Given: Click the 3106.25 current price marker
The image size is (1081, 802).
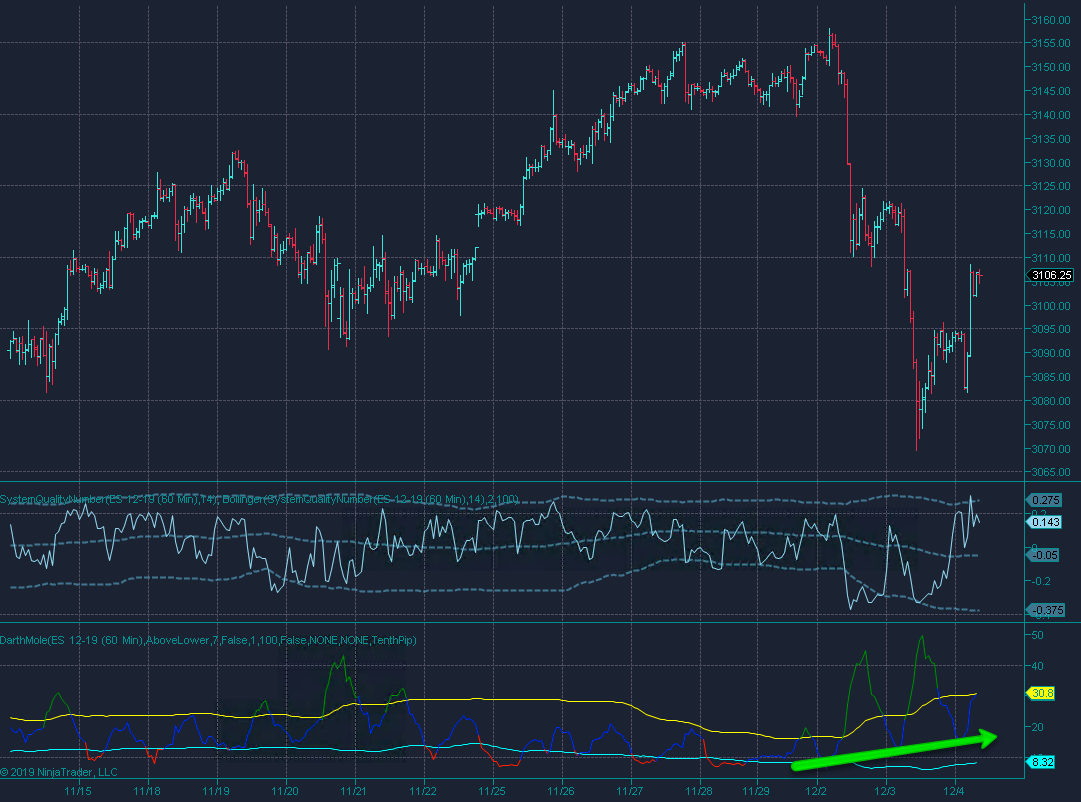Looking at the screenshot, I should click(1051, 275).
